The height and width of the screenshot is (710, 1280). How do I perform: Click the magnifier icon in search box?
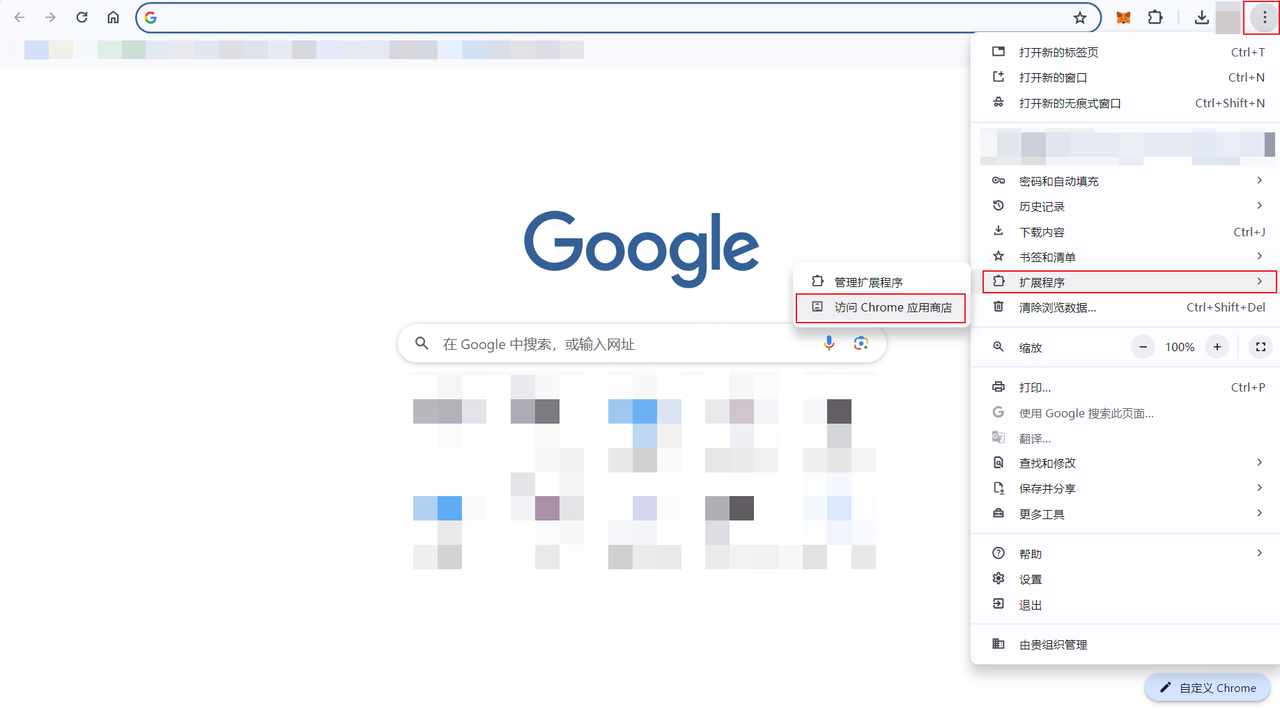422,343
